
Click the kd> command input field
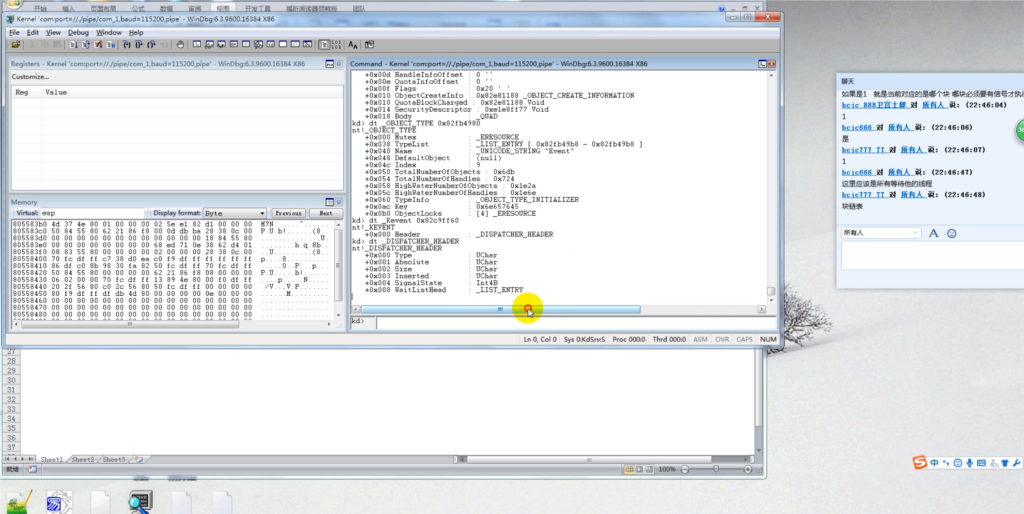pos(575,323)
